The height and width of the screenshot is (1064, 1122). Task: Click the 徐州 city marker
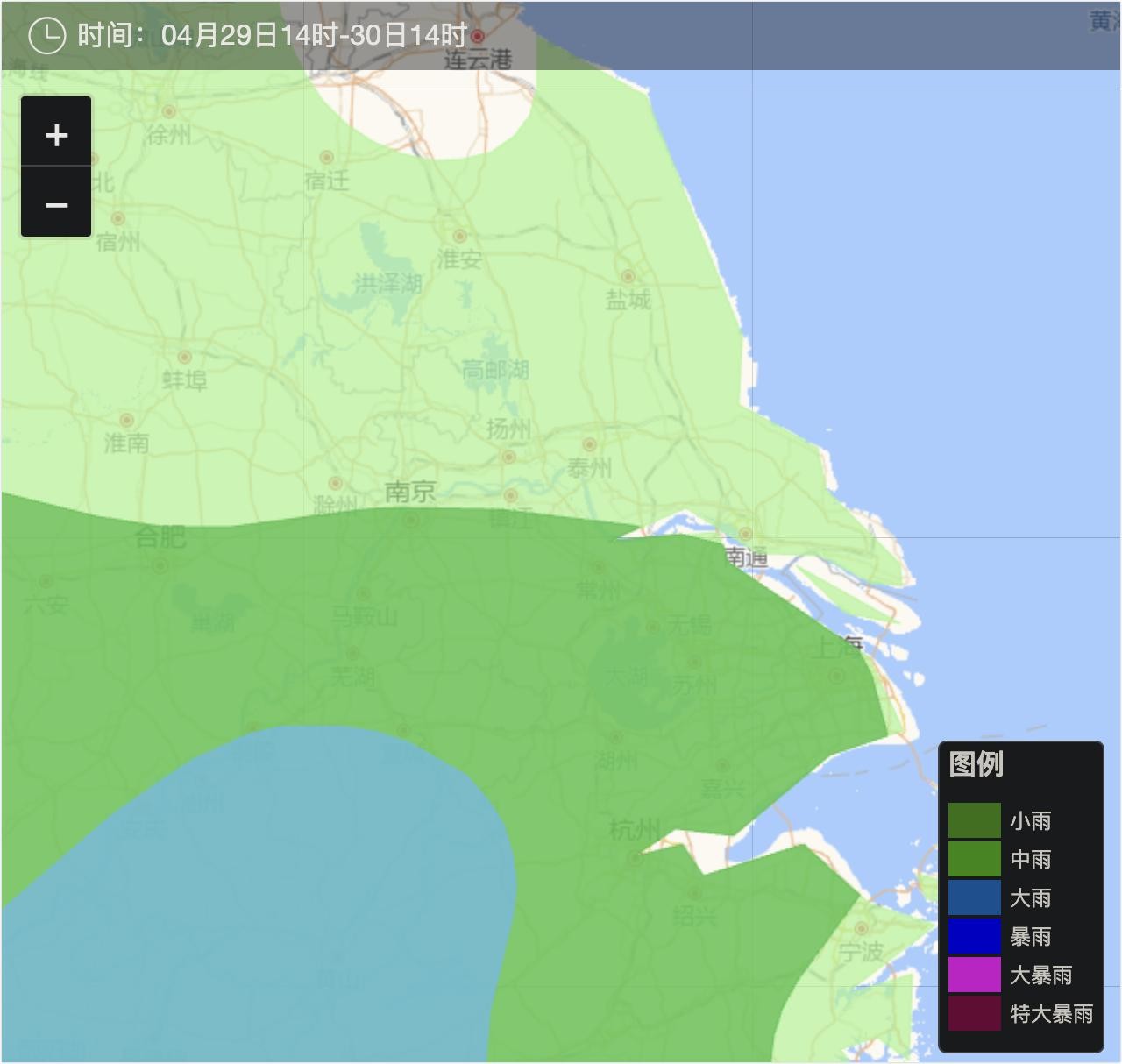point(168,111)
